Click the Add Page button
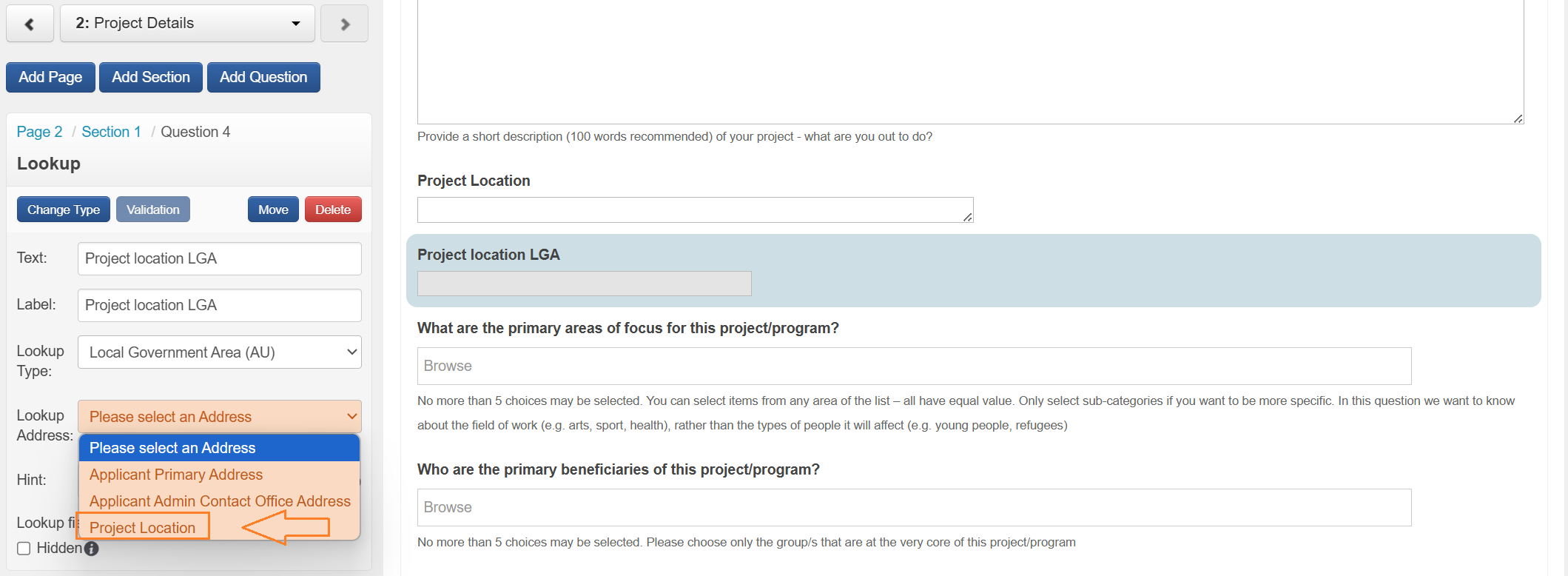The image size is (1568, 576). pos(50,77)
